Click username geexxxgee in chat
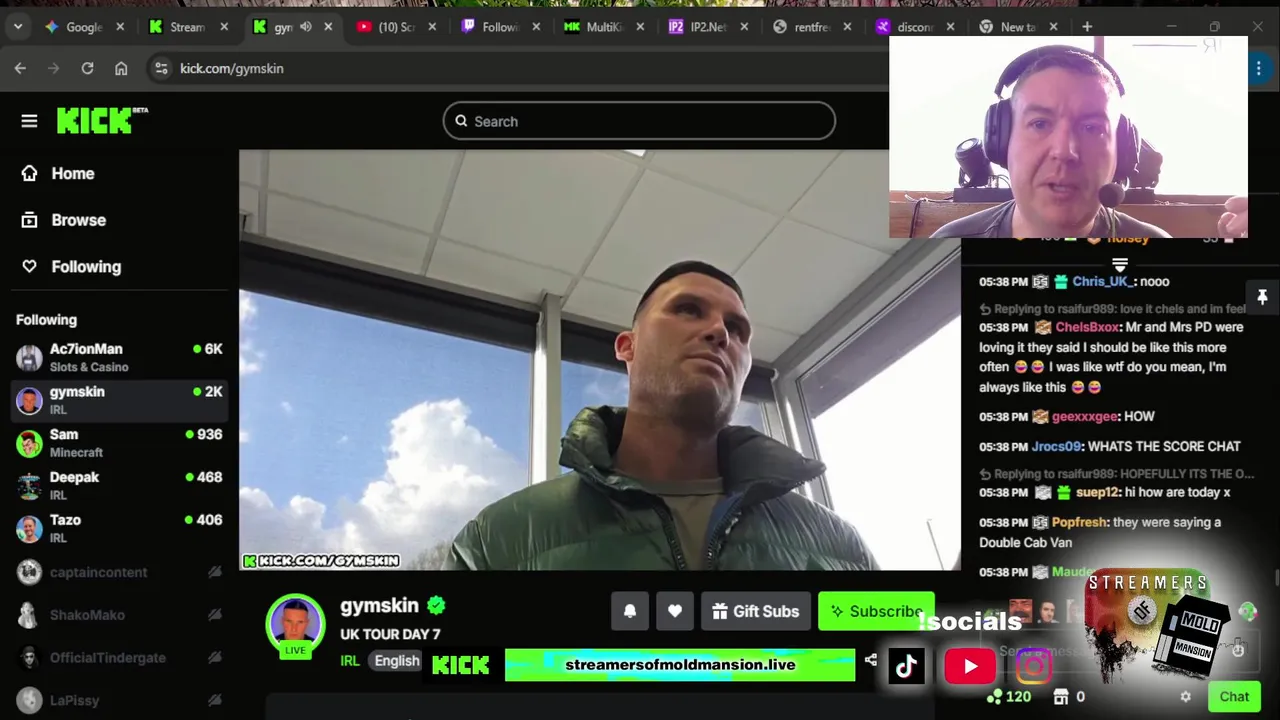 (x=1084, y=416)
